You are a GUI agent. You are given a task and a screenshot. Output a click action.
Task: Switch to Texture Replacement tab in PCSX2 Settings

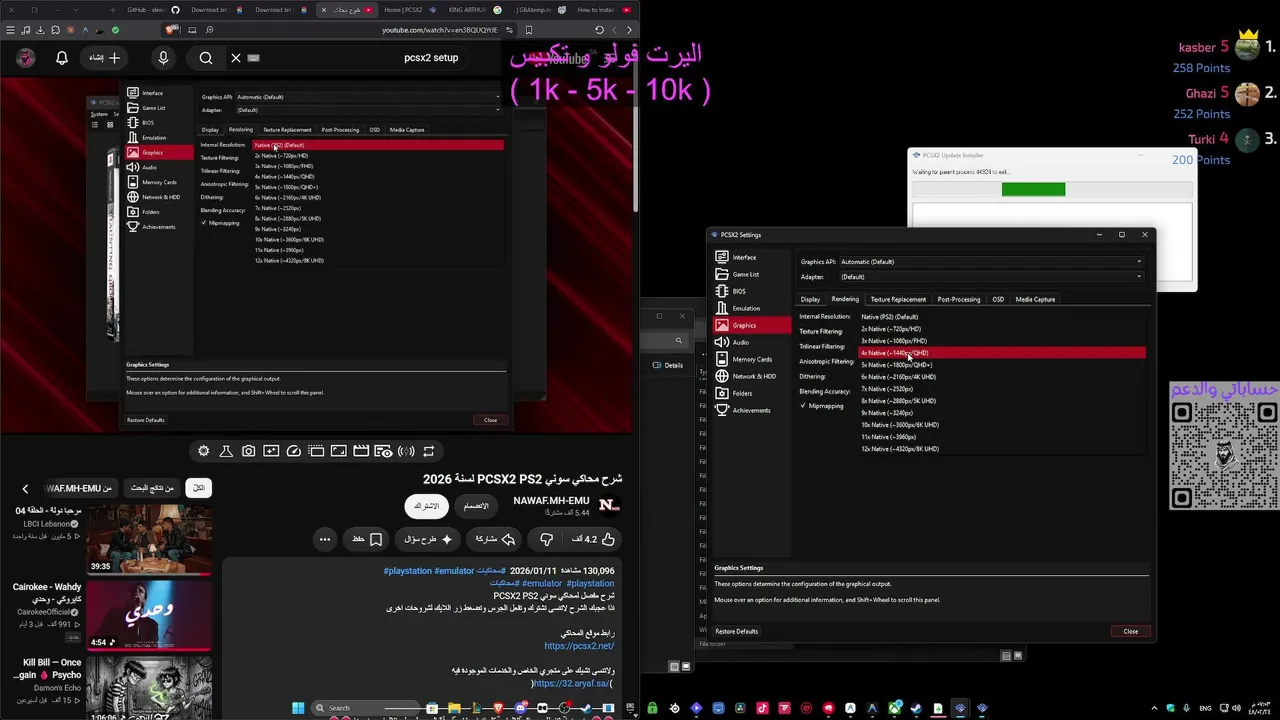tap(898, 299)
